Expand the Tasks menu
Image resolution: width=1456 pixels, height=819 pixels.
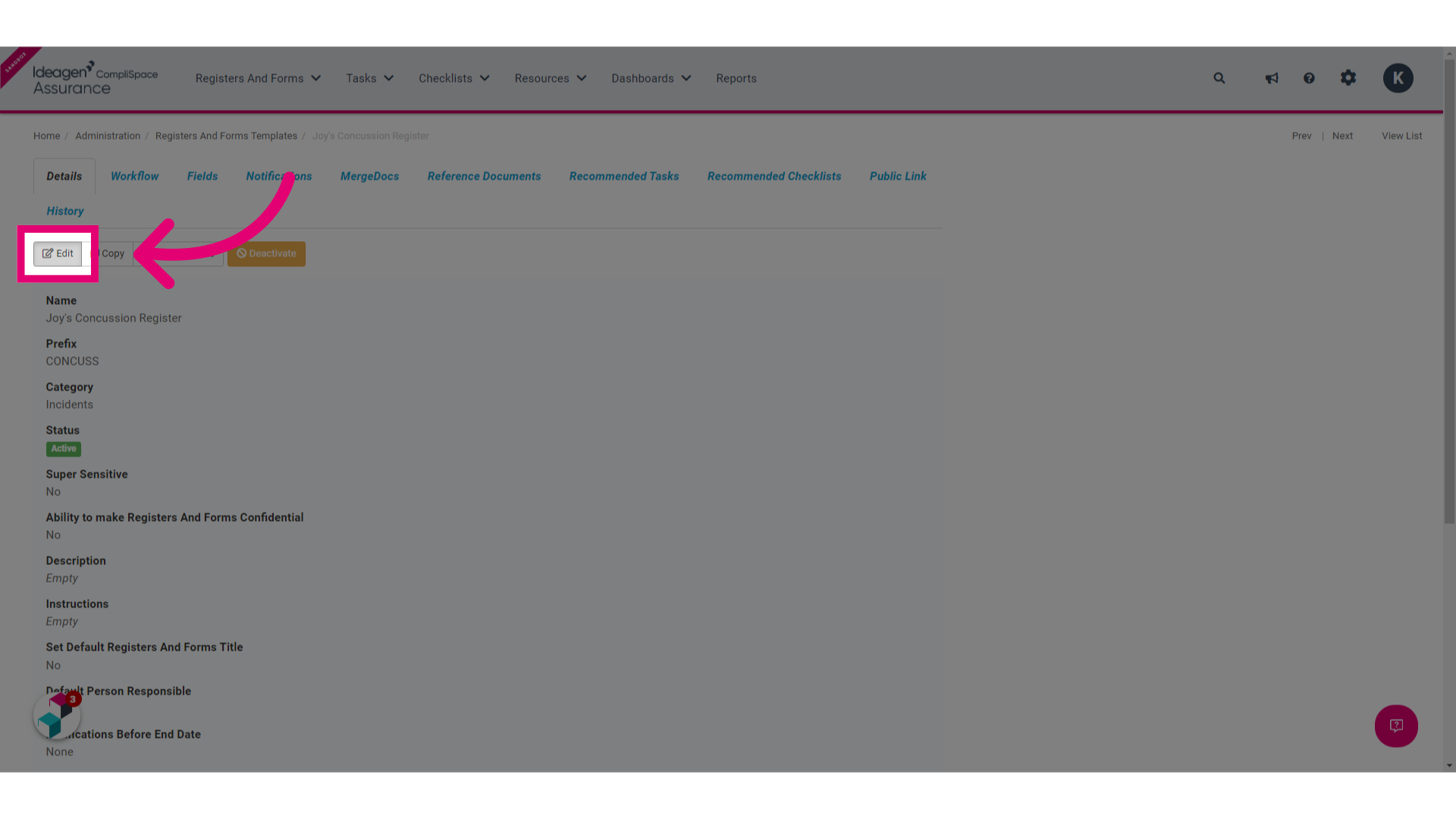click(369, 78)
